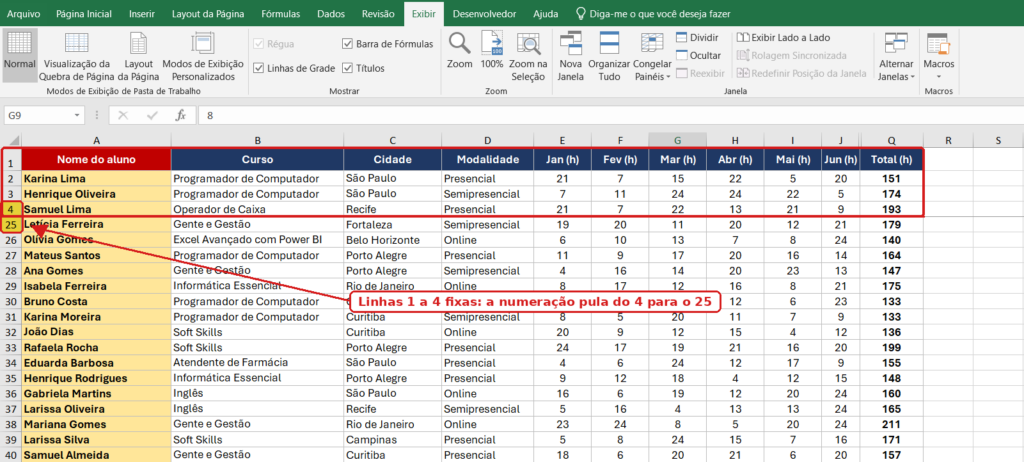Open the Página Inicial tab
1024x462 pixels.
pos(84,14)
